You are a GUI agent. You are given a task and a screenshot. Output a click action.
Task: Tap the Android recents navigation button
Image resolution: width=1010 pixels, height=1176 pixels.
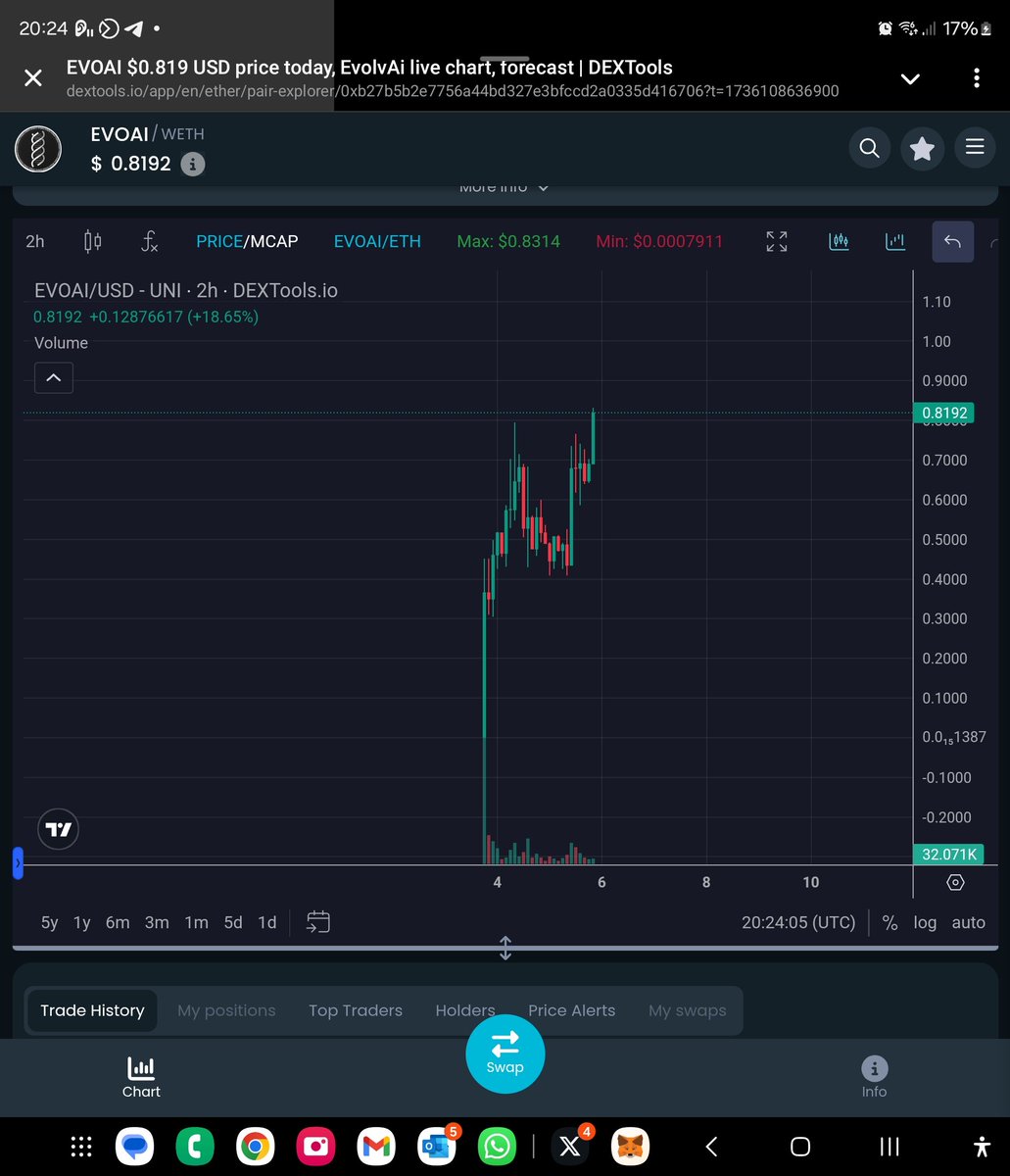(890, 1147)
